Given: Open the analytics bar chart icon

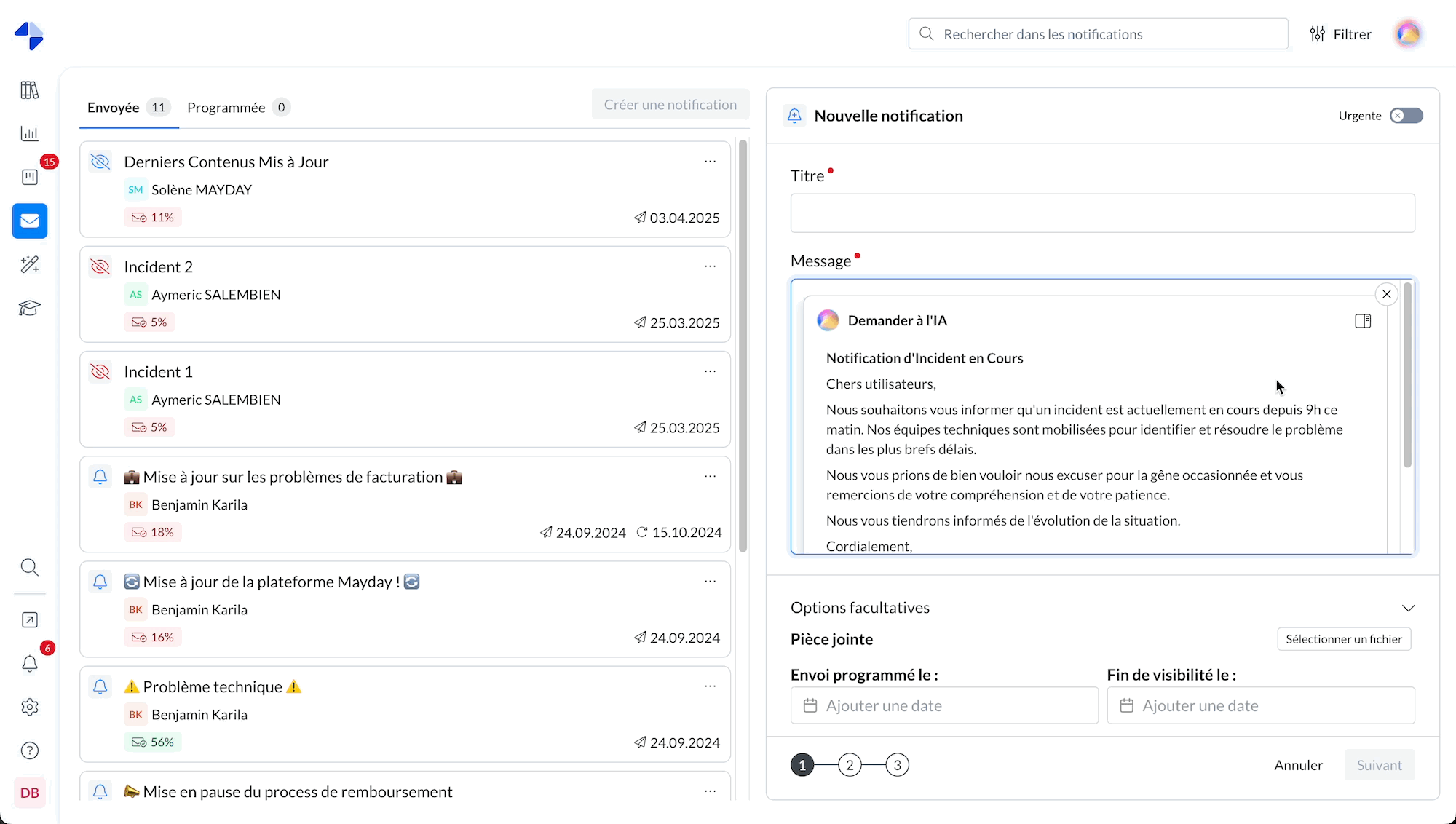Looking at the screenshot, I should pyautogui.click(x=30, y=134).
